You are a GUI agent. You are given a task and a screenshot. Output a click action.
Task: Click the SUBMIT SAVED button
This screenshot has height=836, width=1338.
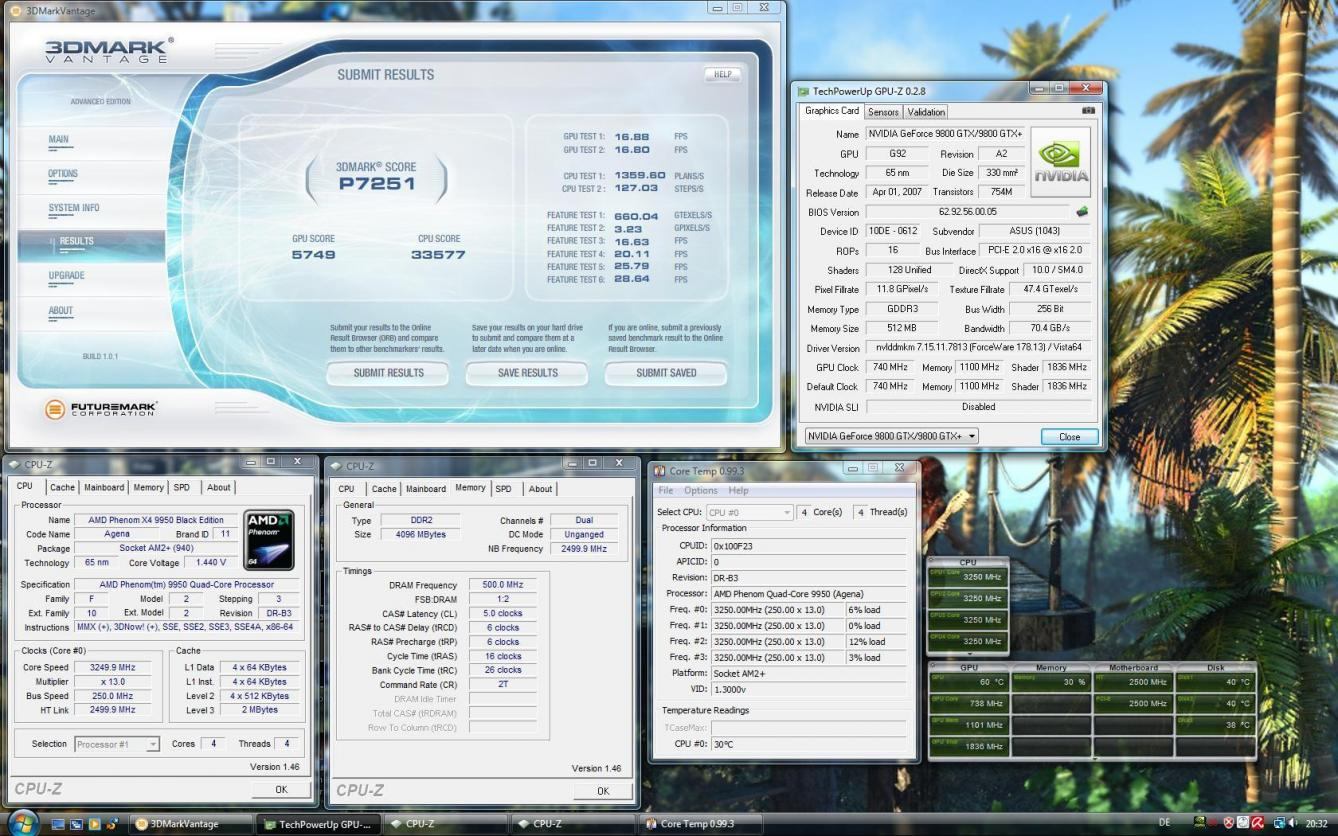[666, 373]
